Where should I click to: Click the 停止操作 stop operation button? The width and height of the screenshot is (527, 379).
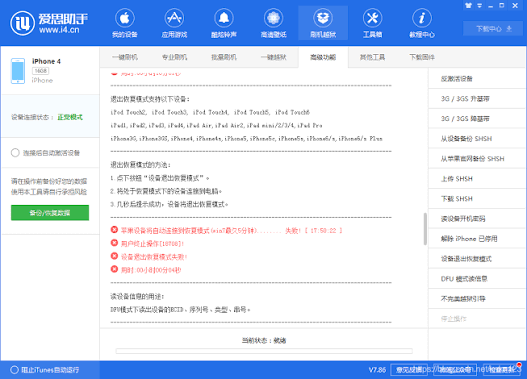coord(477,319)
